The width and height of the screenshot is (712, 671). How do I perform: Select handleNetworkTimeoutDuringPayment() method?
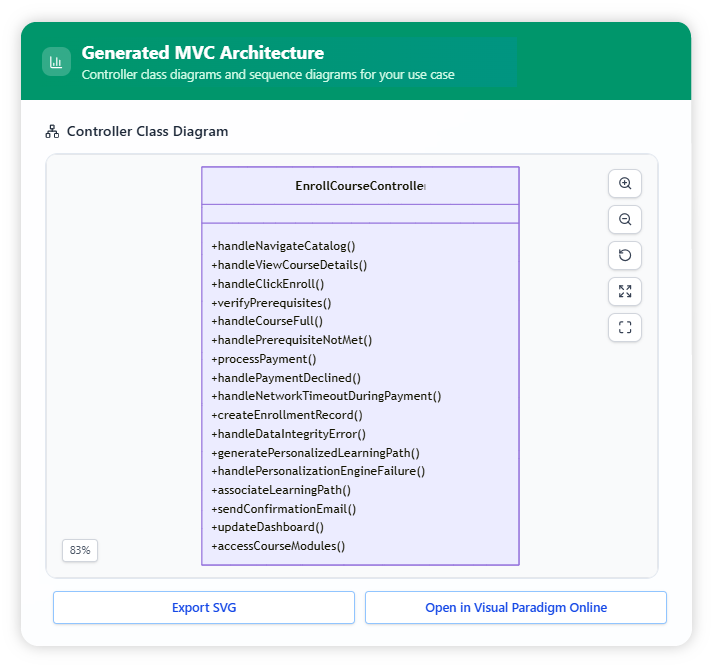pos(326,396)
